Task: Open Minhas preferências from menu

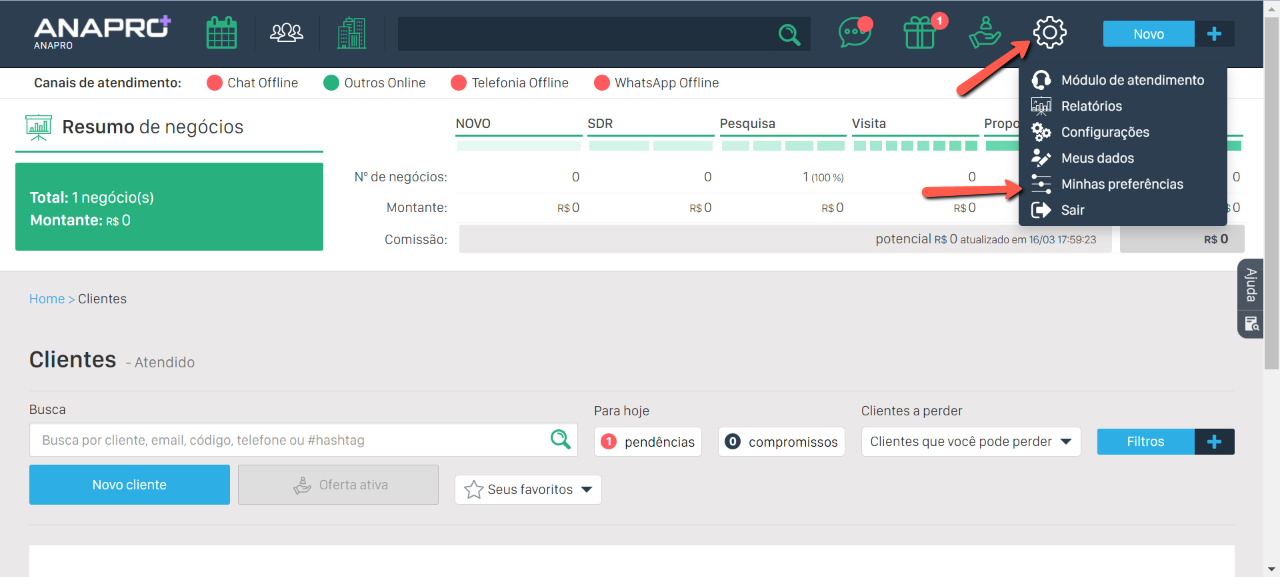Action: pos(1121,184)
